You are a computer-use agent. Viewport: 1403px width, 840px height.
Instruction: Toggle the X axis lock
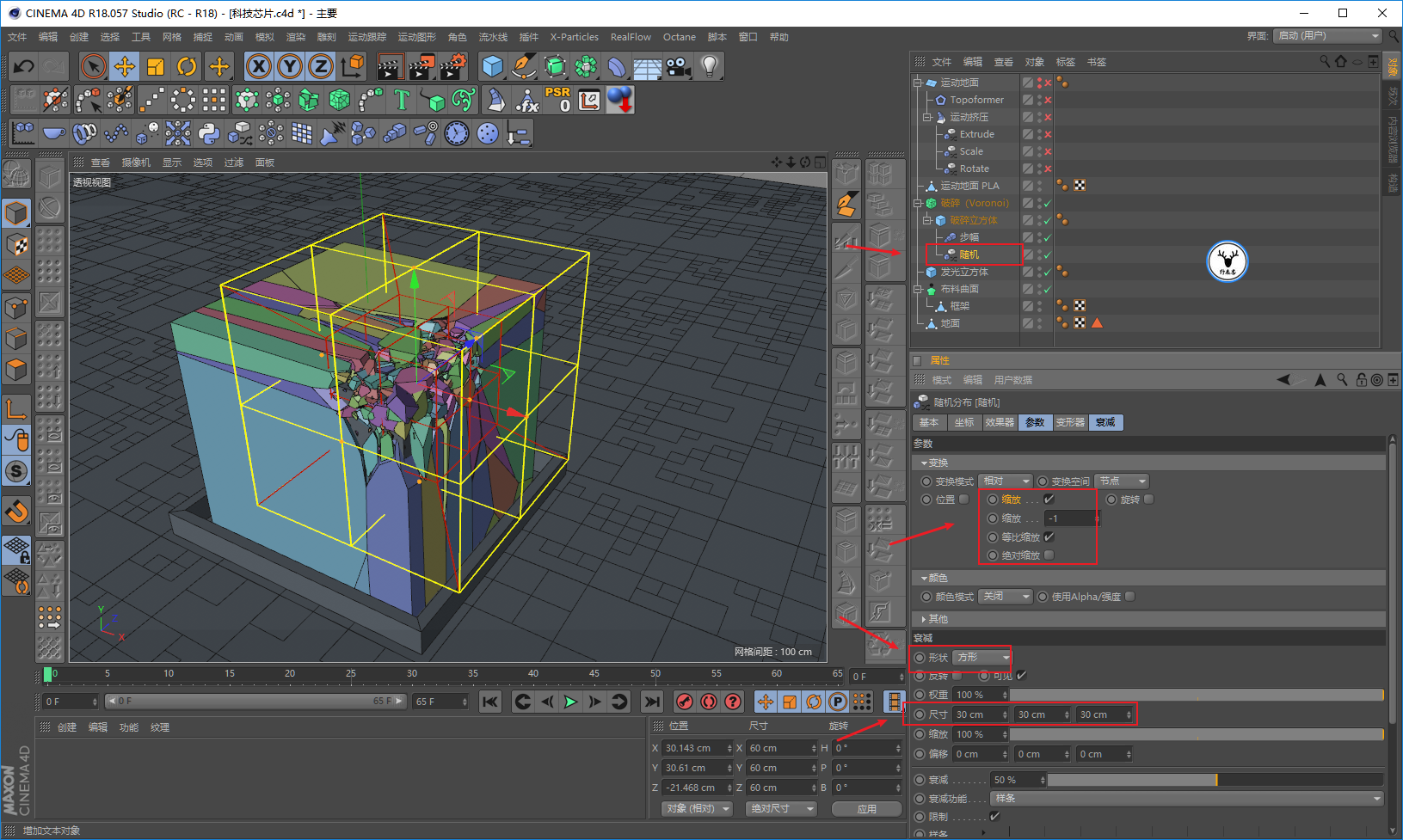pos(258,66)
